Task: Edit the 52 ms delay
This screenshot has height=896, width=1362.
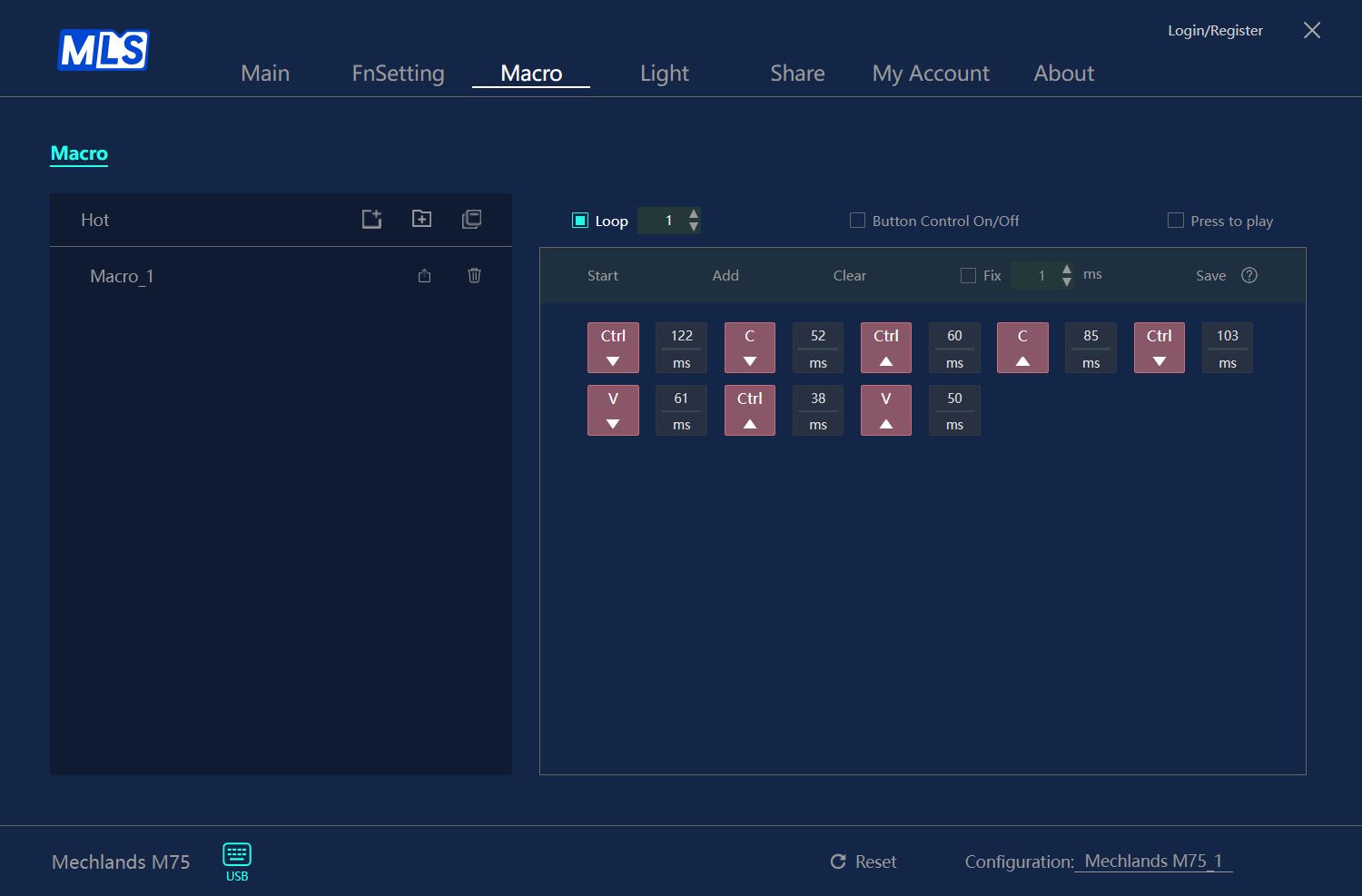Action: click(818, 348)
